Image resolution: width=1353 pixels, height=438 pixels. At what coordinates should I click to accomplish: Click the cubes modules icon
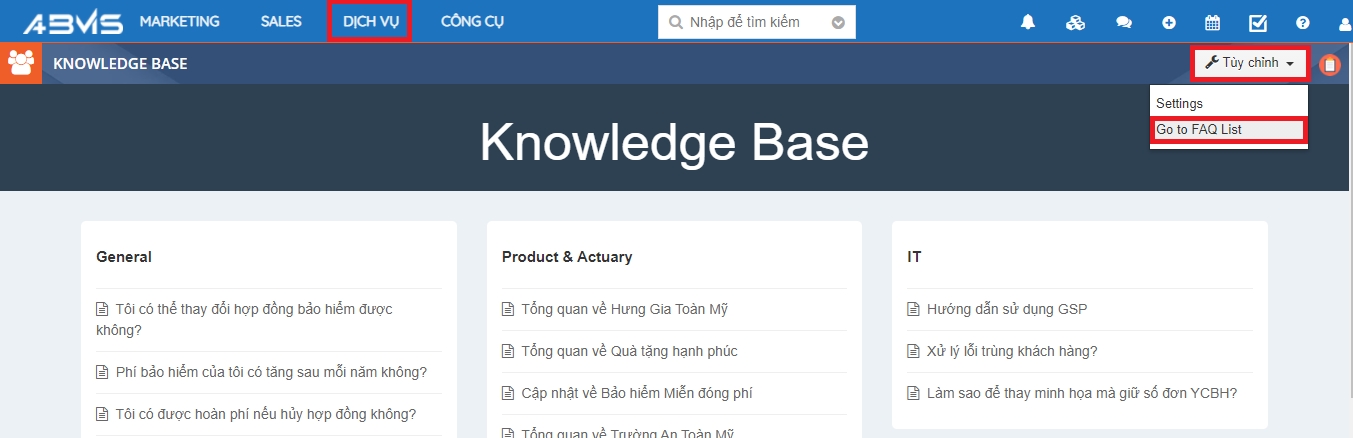(x=1075, y=22)
